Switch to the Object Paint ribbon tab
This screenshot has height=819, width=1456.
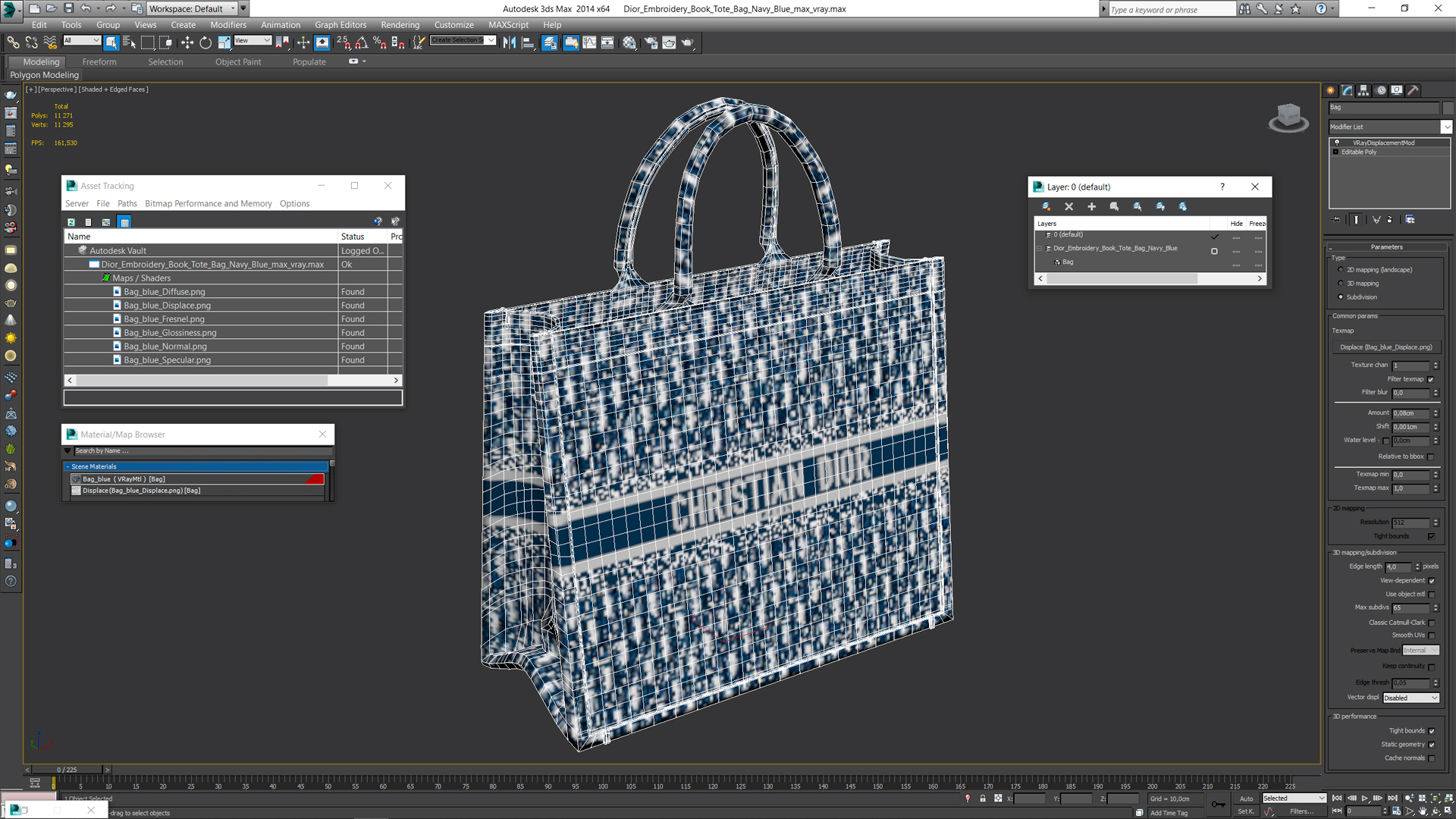pos(237,62)
